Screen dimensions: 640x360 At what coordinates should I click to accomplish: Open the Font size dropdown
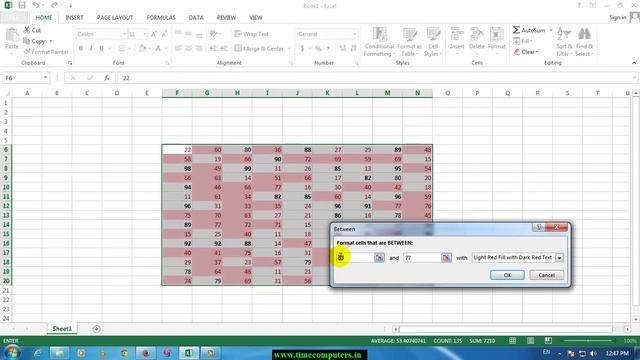pos(145,34)
